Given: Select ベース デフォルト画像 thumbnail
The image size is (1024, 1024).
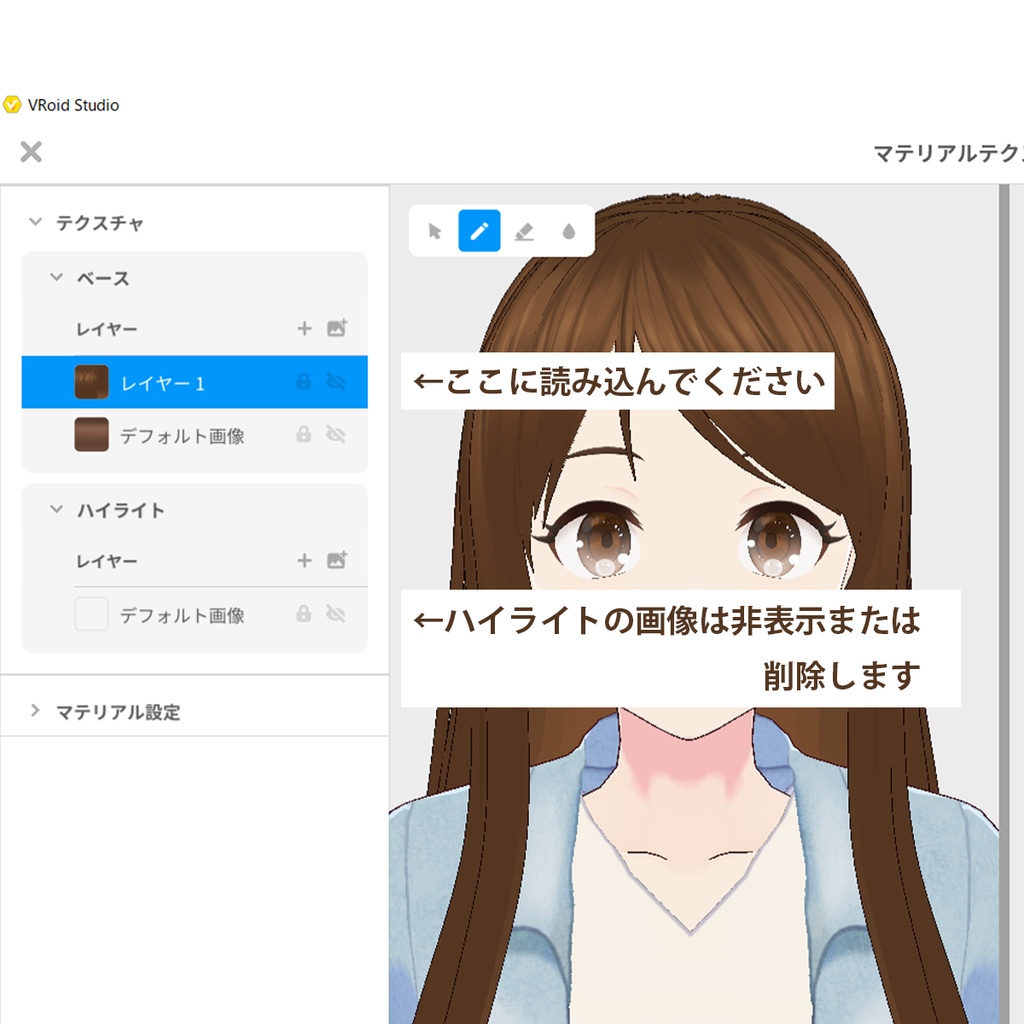Looking at the screenshot, I should click(x=91, y=435).
